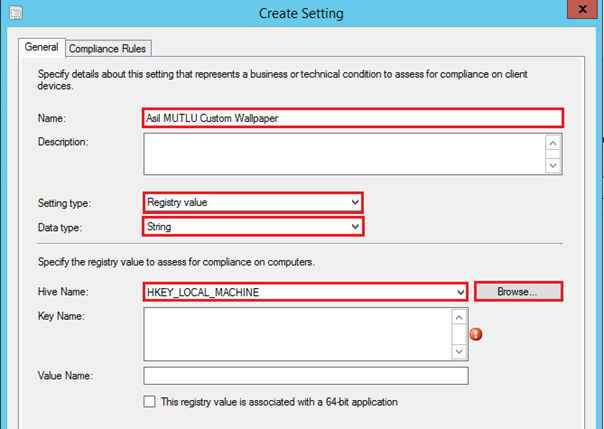This screenshot has height=429, width=604.
Task: Switch to the General tab
Action: [x=40, y=47]
